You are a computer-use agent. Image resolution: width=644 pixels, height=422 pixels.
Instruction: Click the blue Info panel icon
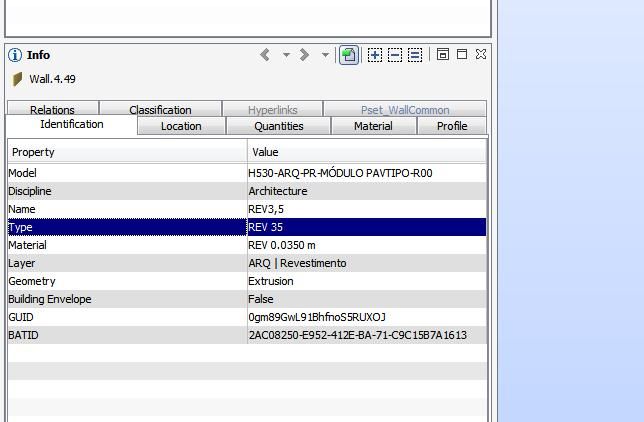[15, 55]
